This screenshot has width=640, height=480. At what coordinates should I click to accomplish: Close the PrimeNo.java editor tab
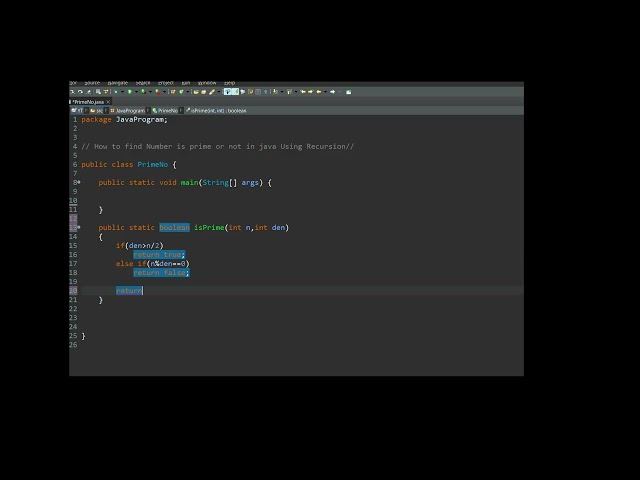(108, 102)
